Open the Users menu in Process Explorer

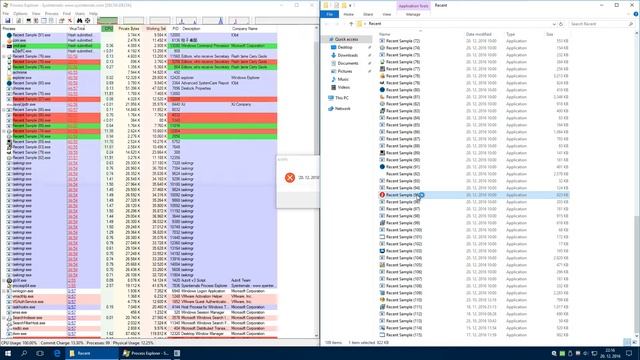(80, 13)
